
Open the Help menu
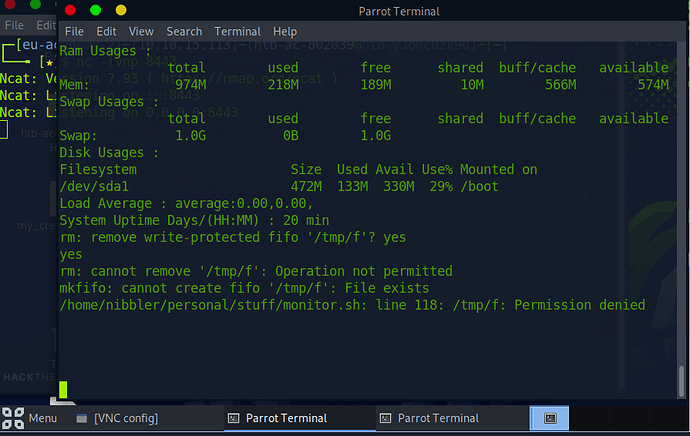pyautogui.click(x=285, y=32)
